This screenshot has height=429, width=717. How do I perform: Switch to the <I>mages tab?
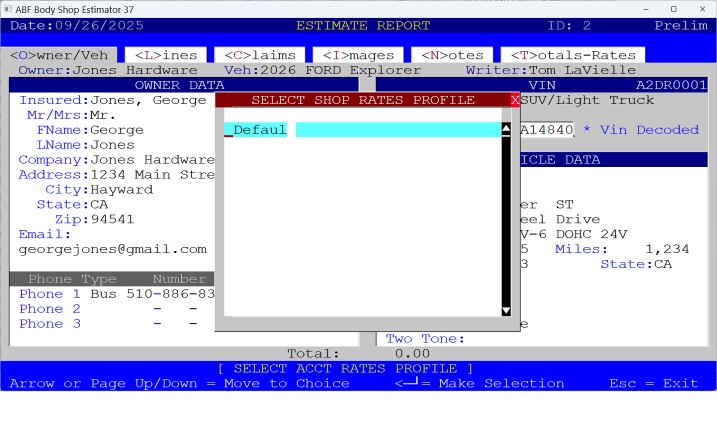[x=358, y=55]
